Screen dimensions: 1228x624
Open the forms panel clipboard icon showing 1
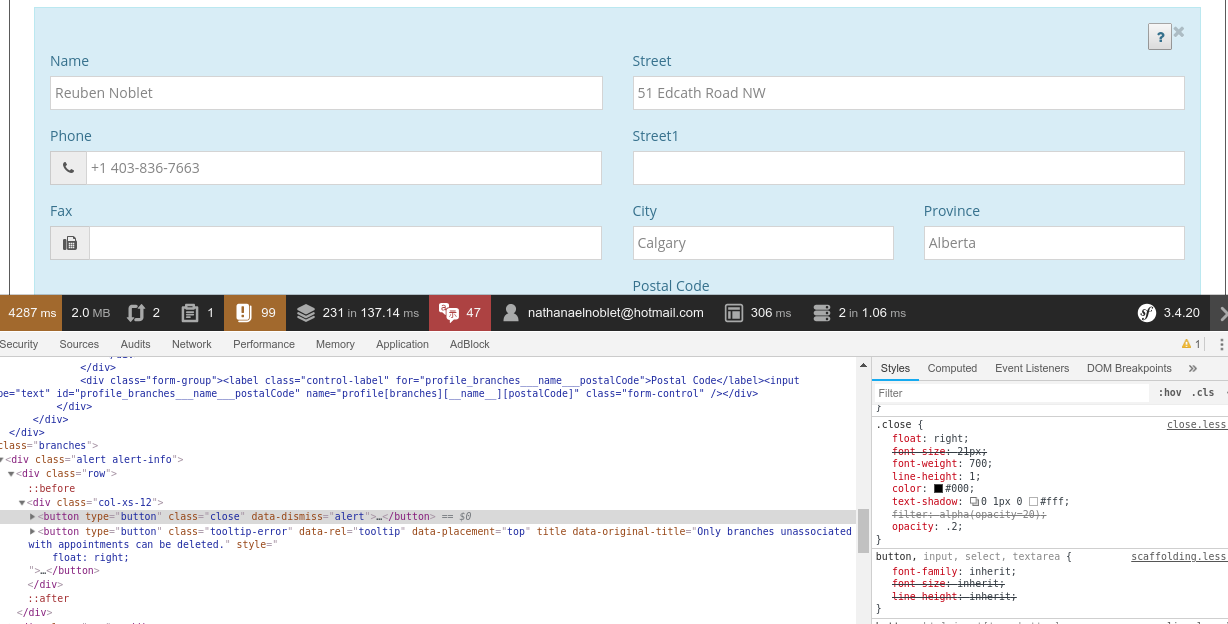point(197,313)
